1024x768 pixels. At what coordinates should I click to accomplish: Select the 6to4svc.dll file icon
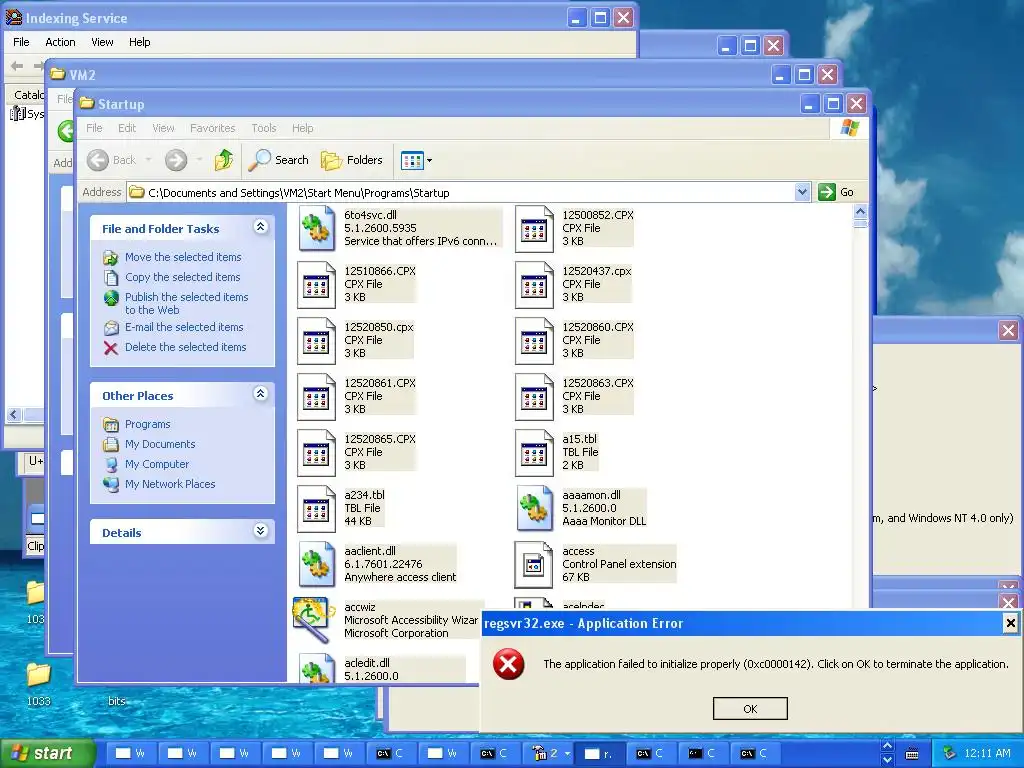point(317,228)
